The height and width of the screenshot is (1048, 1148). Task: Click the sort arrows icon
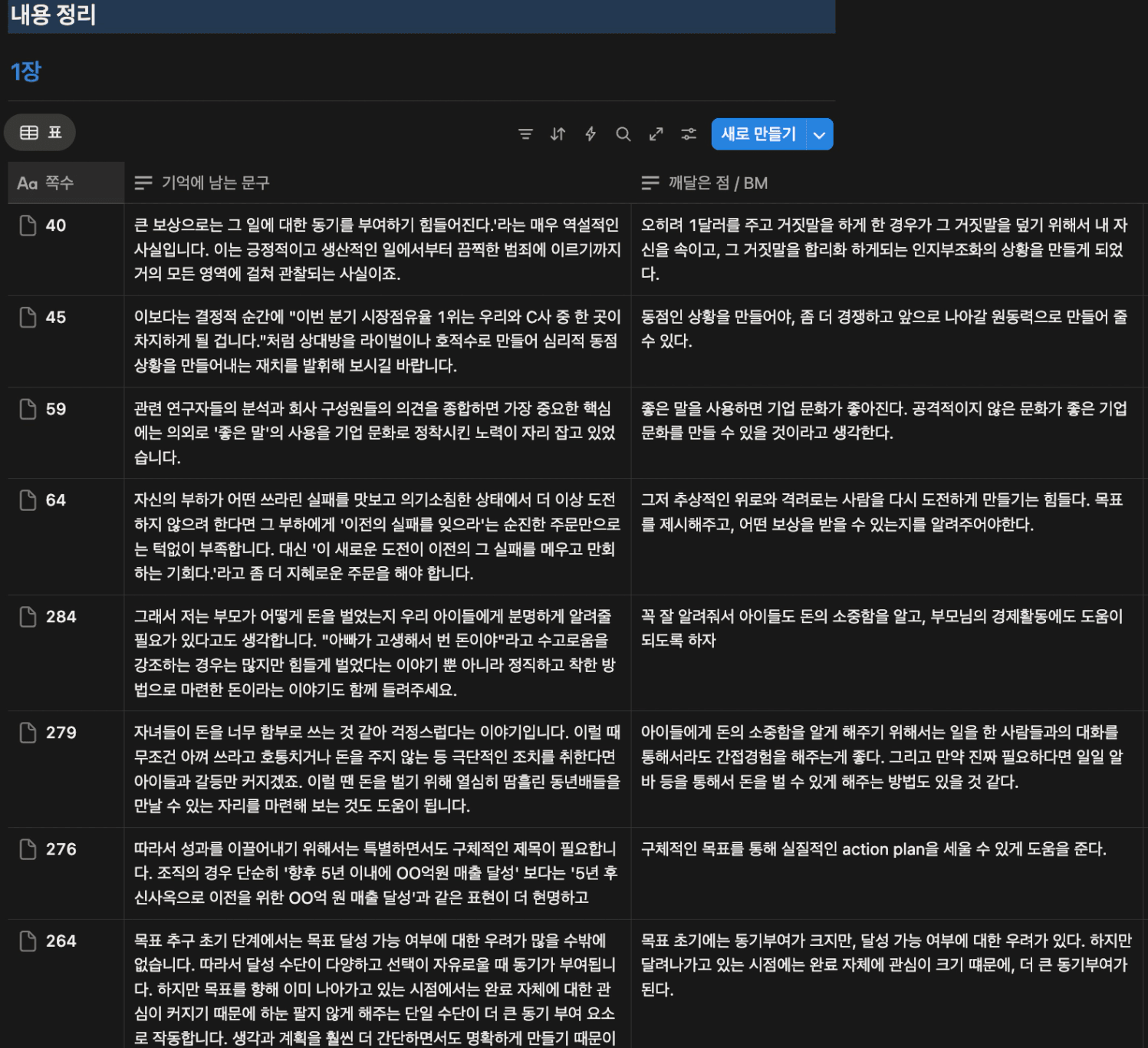[x=558, y=134]
